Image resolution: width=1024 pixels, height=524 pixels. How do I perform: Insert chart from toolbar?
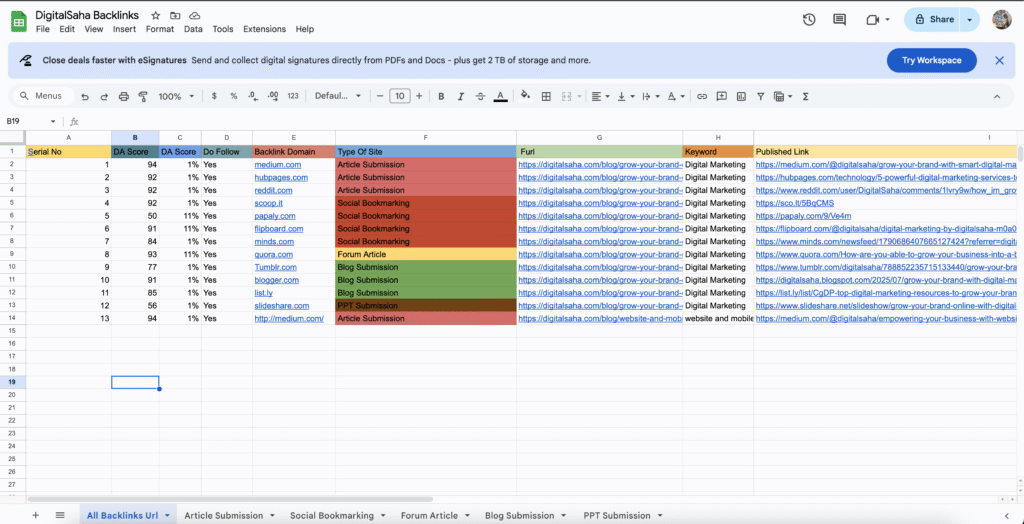[741, 96]
